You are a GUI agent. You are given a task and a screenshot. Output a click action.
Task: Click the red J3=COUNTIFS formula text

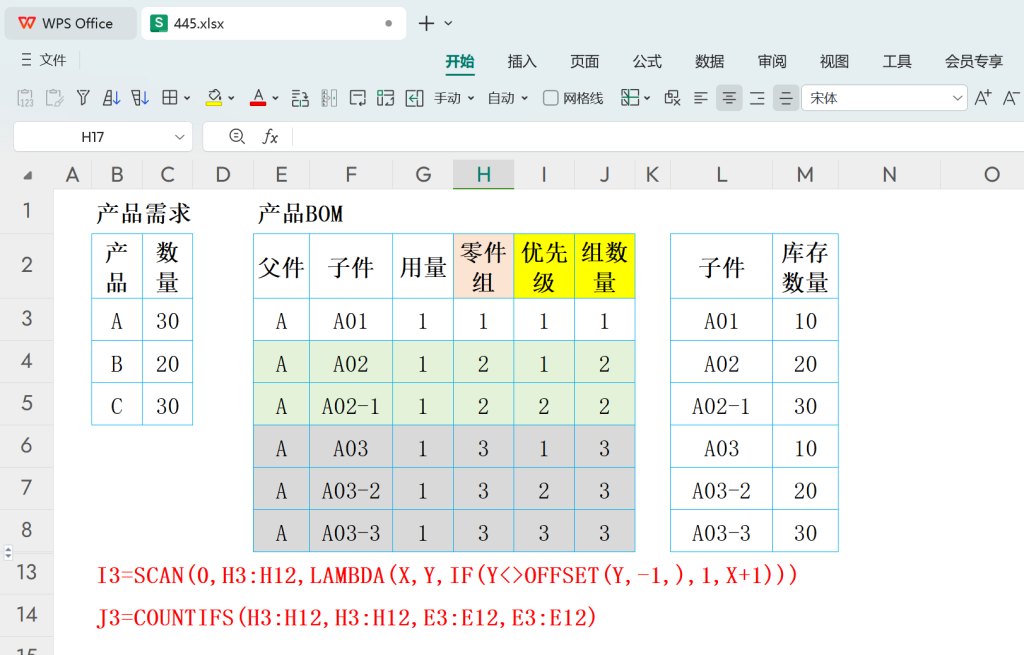tap(347, 617)
